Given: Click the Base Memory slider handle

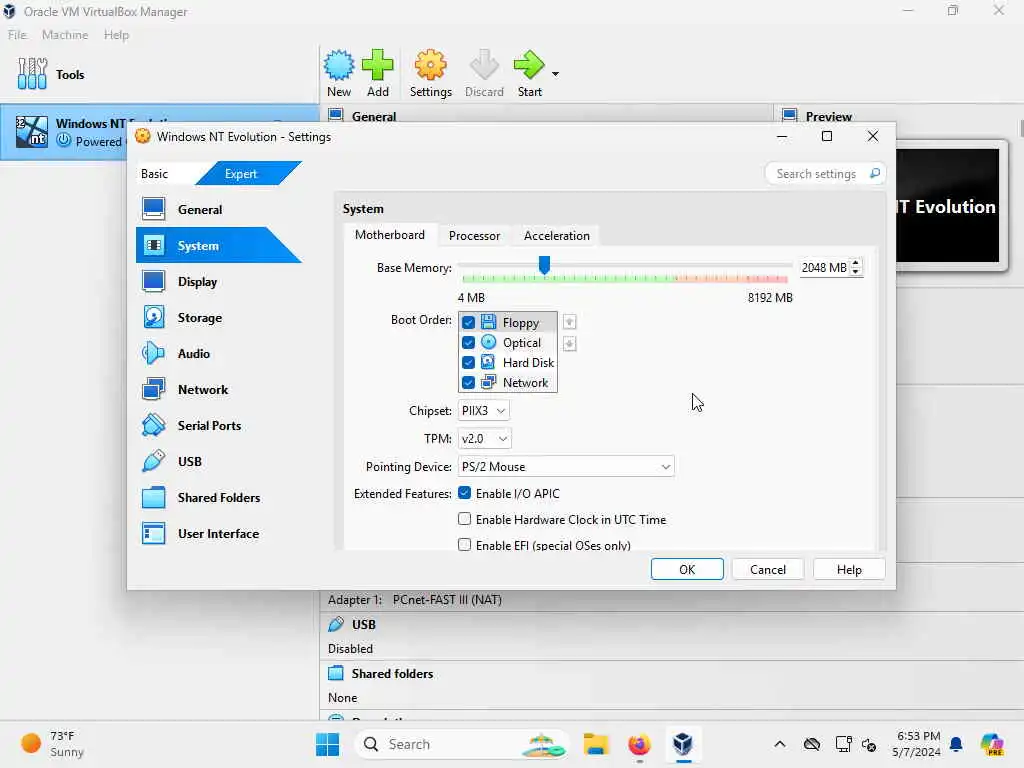Looking at the screenshot, I should [544, 265].
